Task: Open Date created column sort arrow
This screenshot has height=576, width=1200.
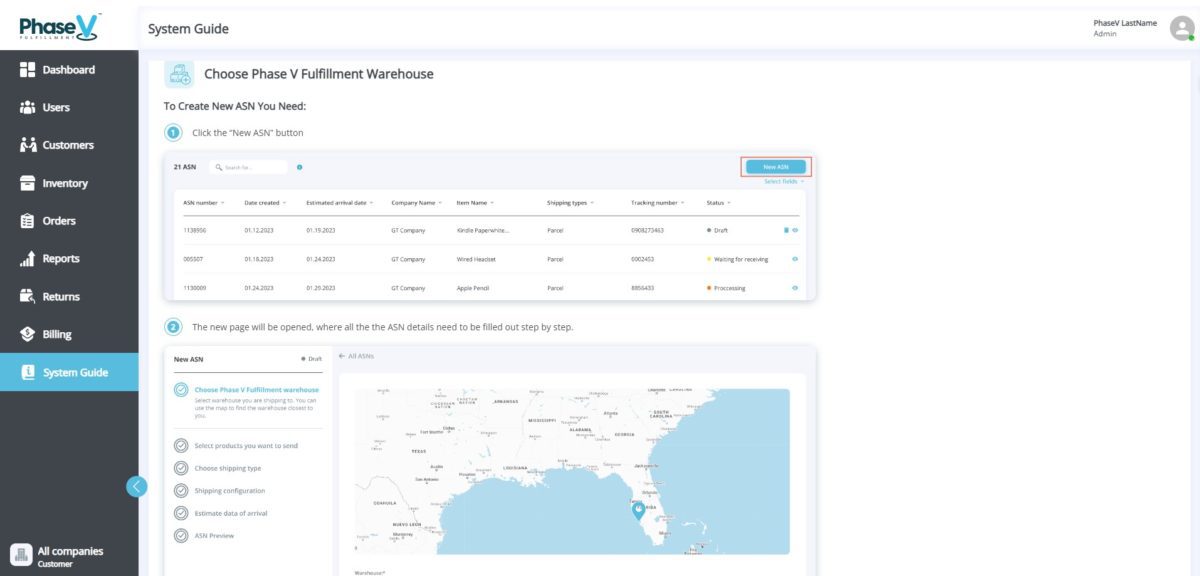Action: click(285, 203)
